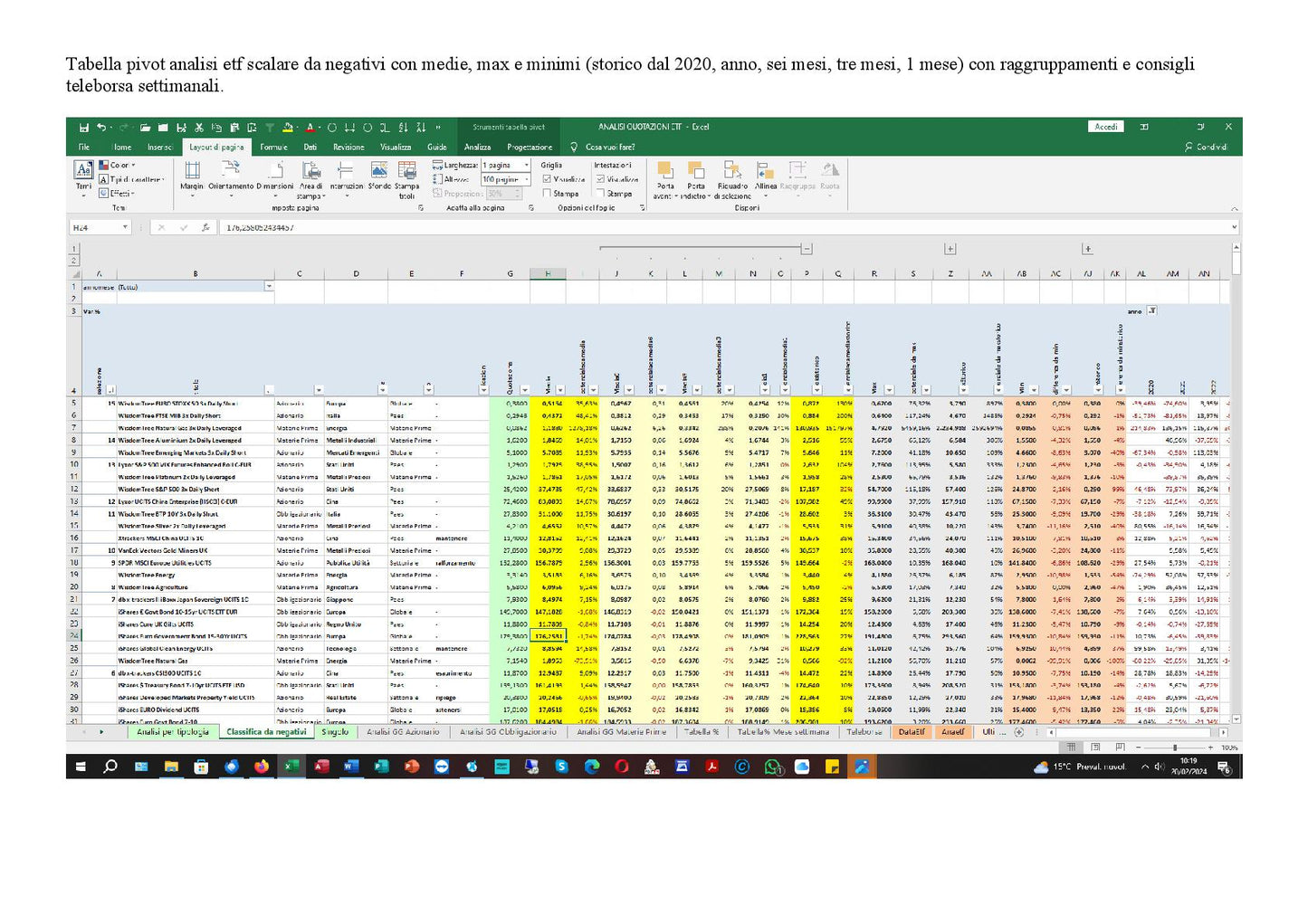Switch to the Formule ribbon tab
The height and width of the screenshot is (924, 1308).
click(273, 147)
